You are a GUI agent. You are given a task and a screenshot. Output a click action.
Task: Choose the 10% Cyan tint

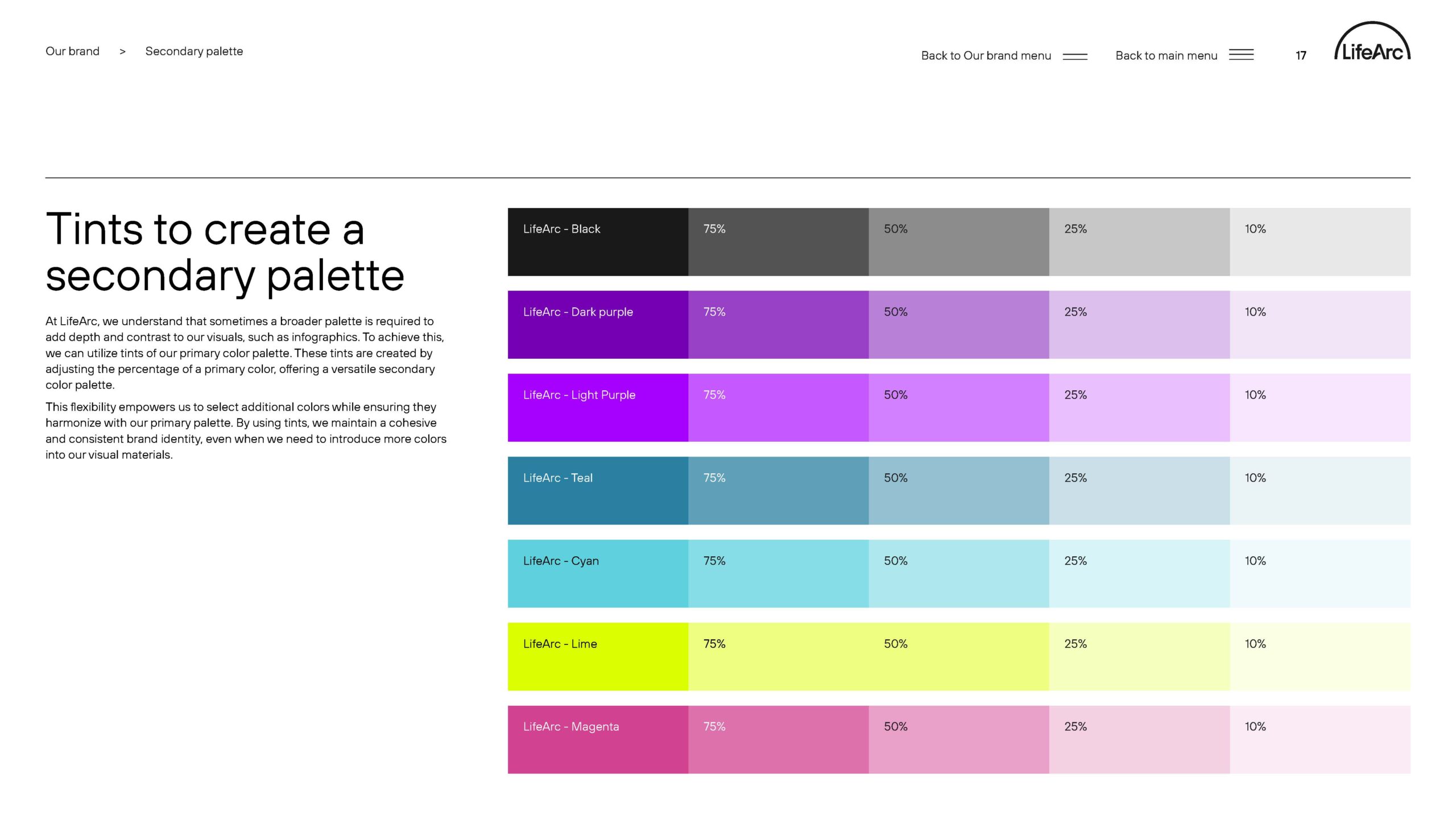coord(1320,573)
